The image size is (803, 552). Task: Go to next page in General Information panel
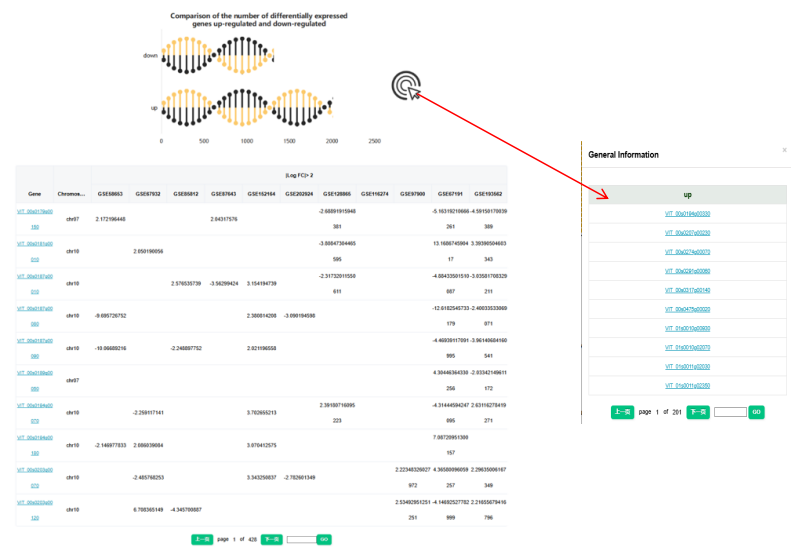pyautogui.click(x=698, y=411)
